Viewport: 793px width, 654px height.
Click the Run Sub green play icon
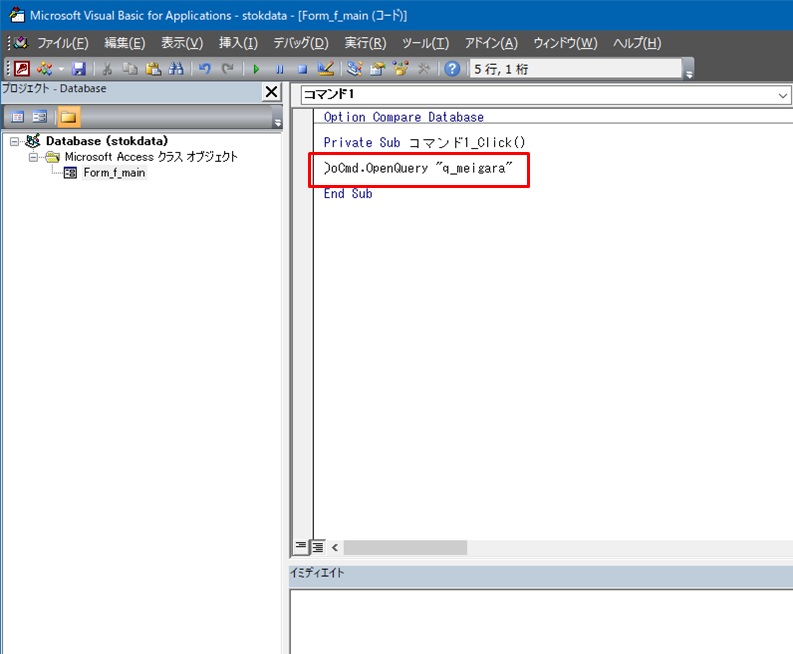(256, 69)
